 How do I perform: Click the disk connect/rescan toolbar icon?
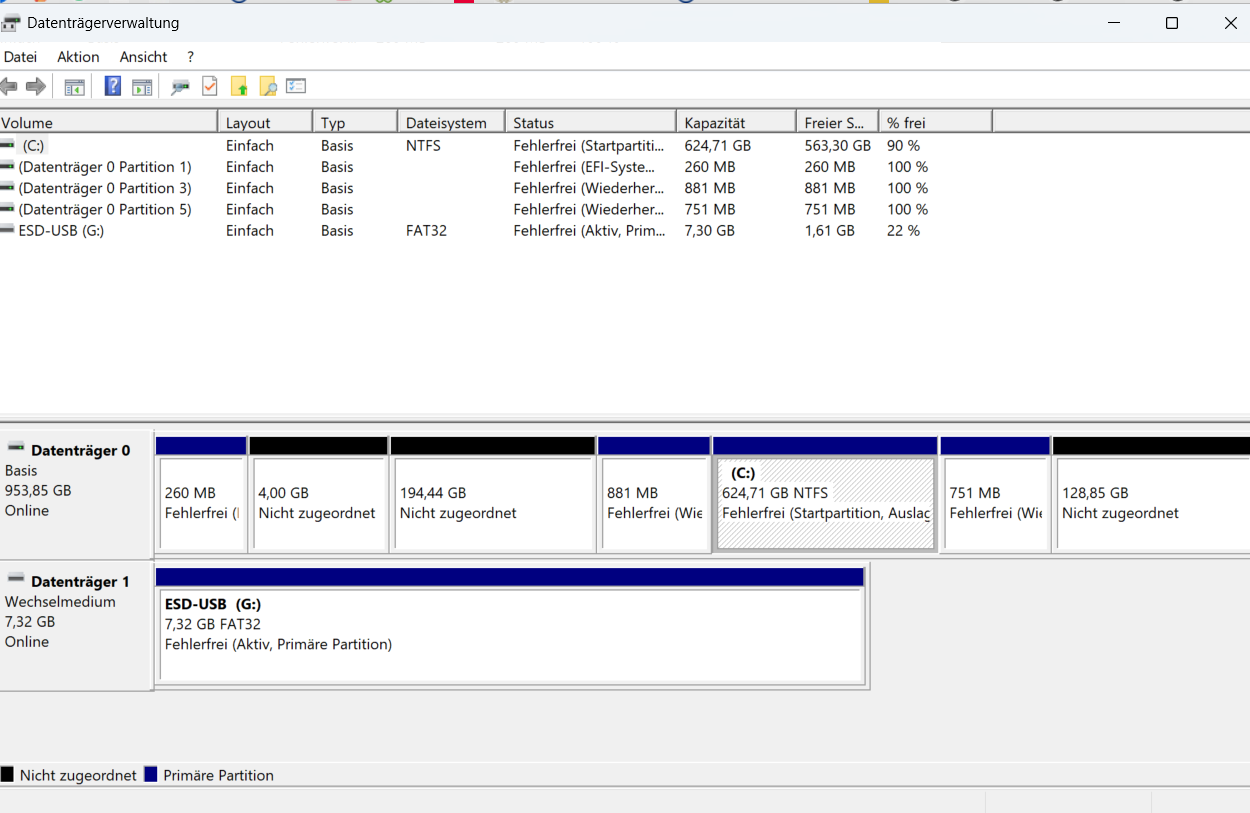click(180, 87)
